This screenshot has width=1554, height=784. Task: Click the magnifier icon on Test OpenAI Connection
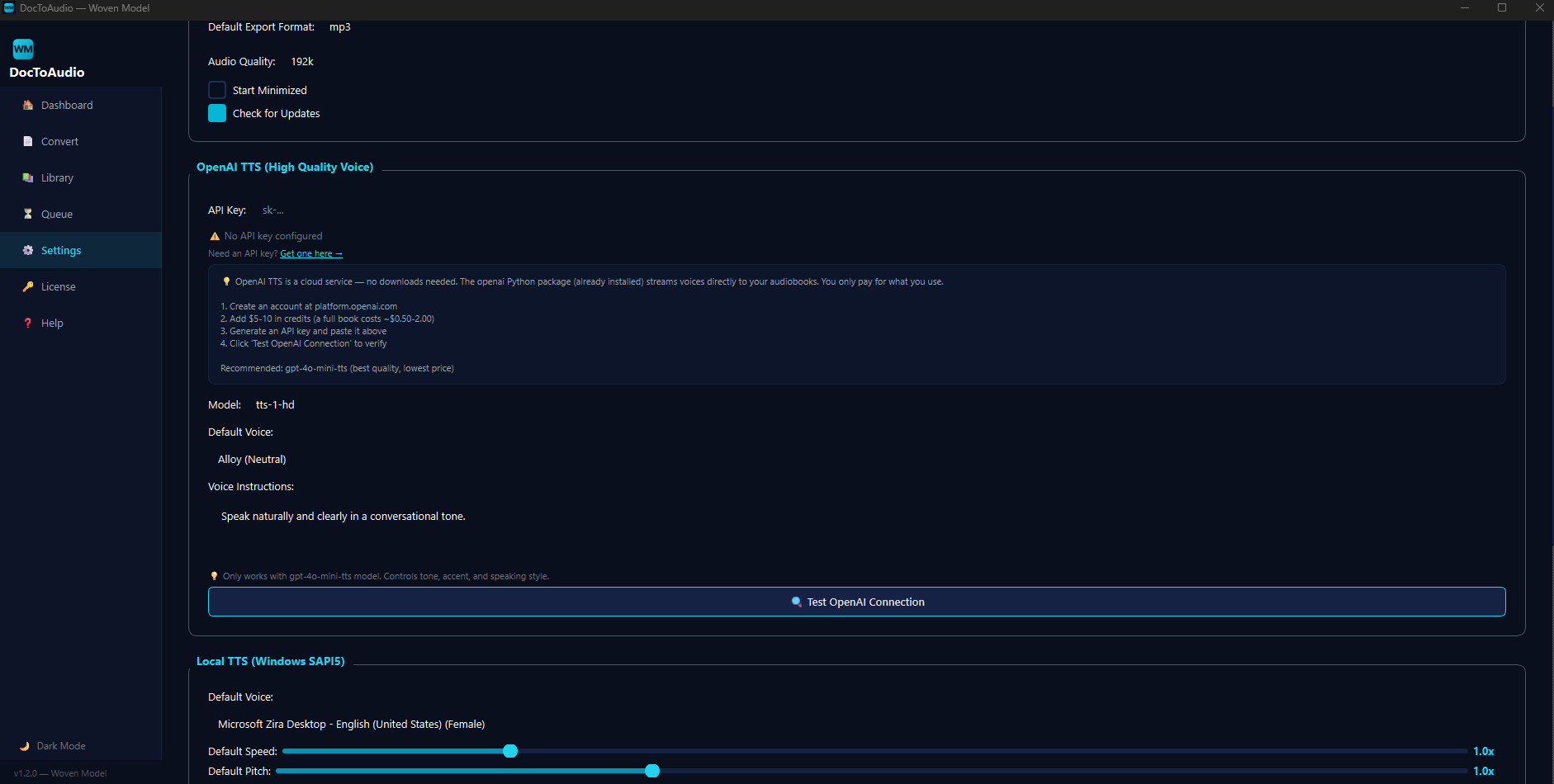(797, 602)
